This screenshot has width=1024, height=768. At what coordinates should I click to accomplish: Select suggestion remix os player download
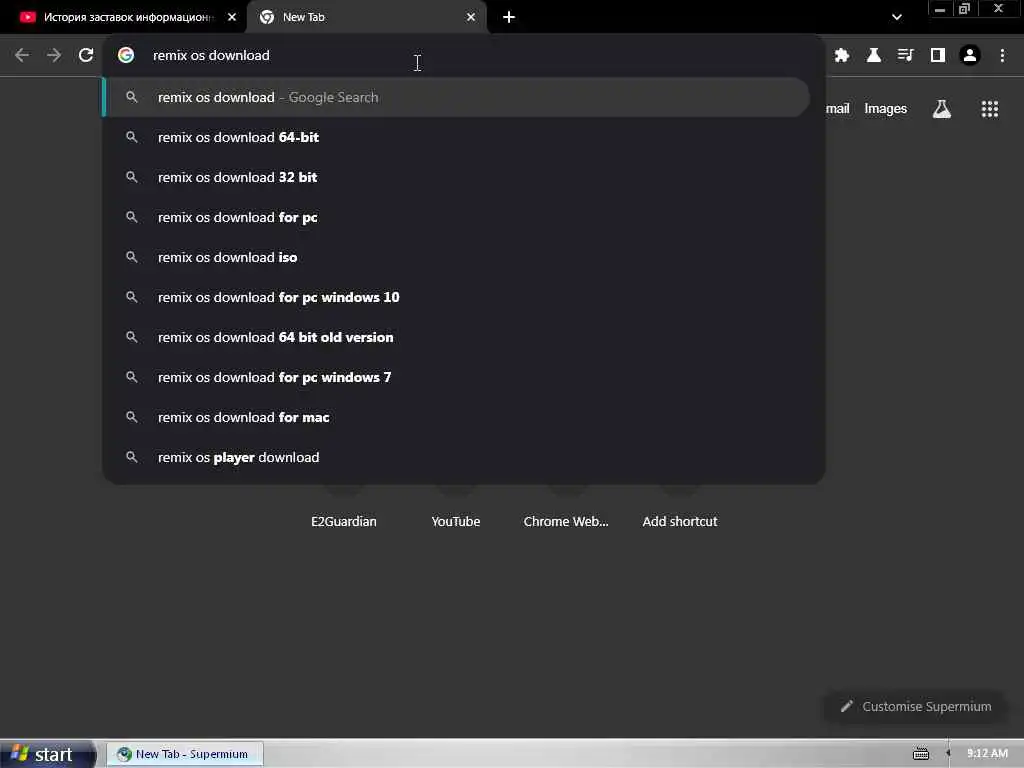pos(457,457)
